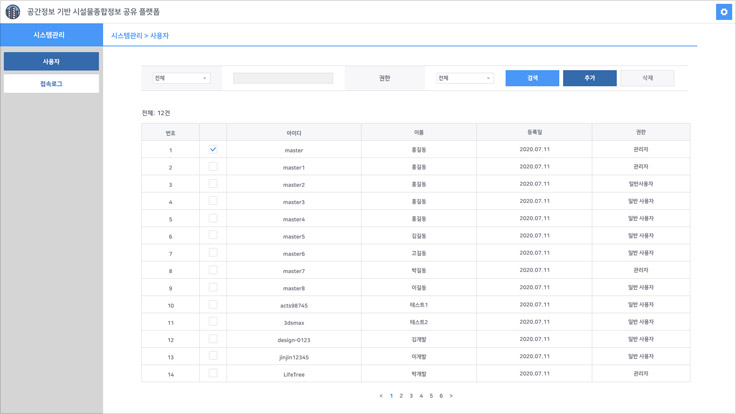Tick the checkbox in the master1 row
Screen dimensions: 736x414
213,167
